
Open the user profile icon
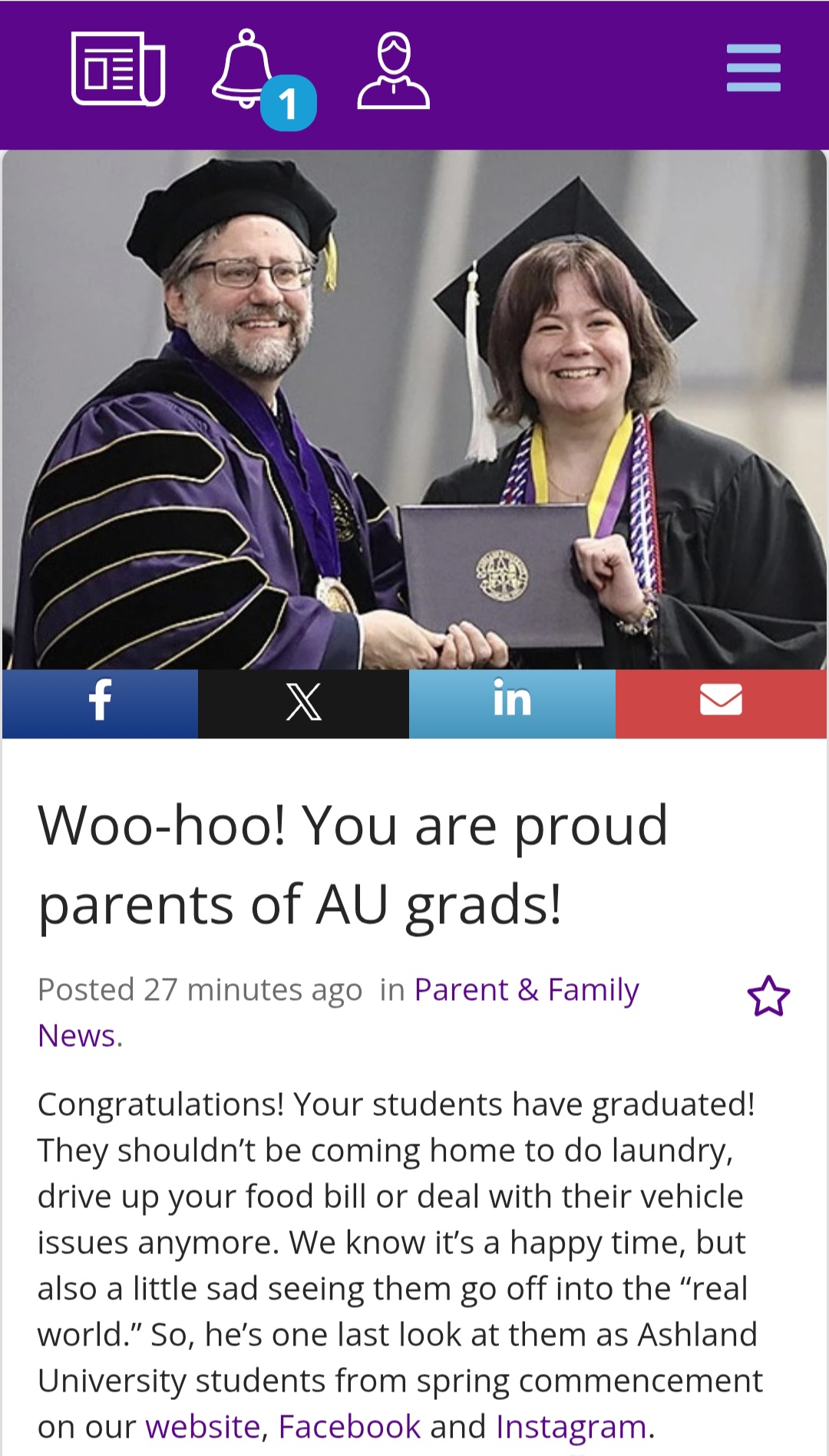click(x=393, y=71)
